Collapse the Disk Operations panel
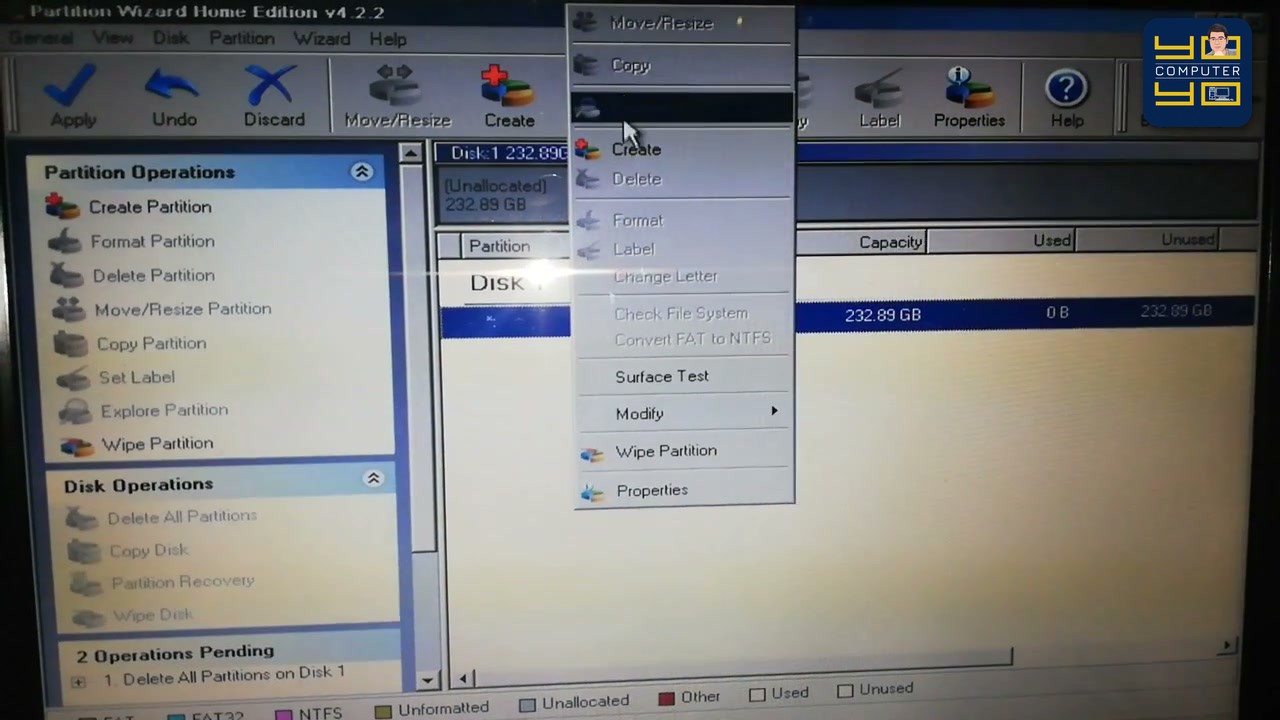The image size is (1280, 720). (373, 479)
